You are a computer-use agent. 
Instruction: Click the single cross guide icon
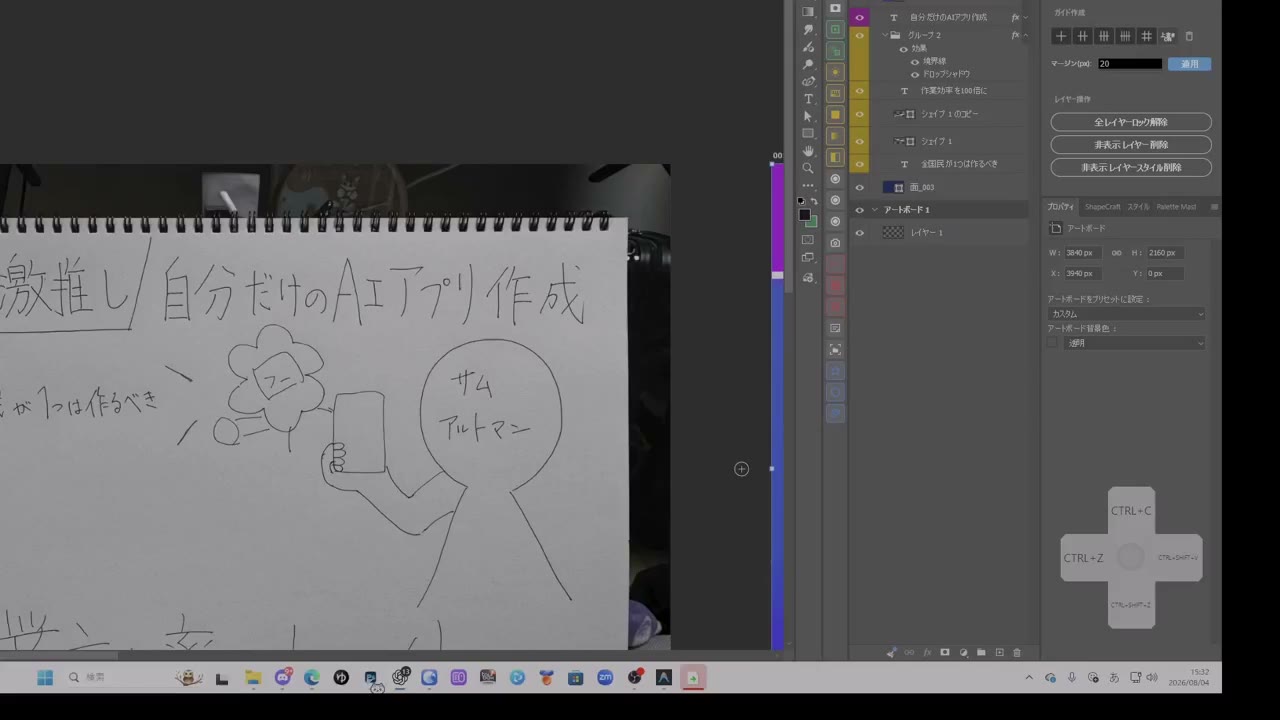point(1061,36)
